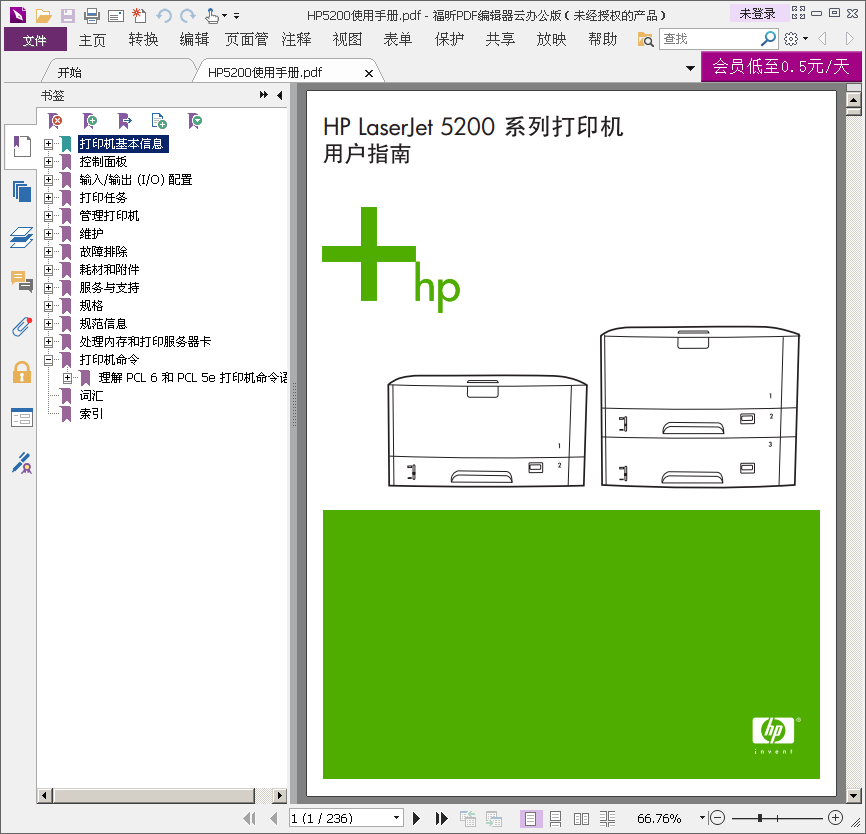The image size is (866, 834).
Task: Select the 服务与支持 bookmark
Action: pos(109,288)
